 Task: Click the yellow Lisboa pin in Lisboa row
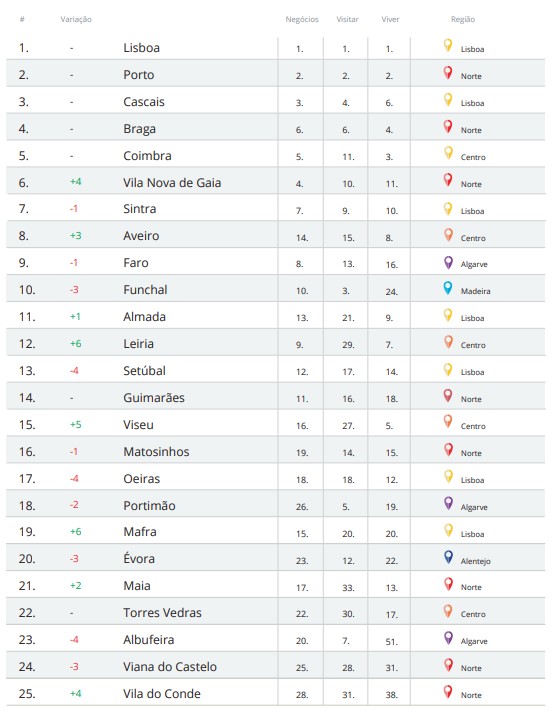tap(448, 45)
